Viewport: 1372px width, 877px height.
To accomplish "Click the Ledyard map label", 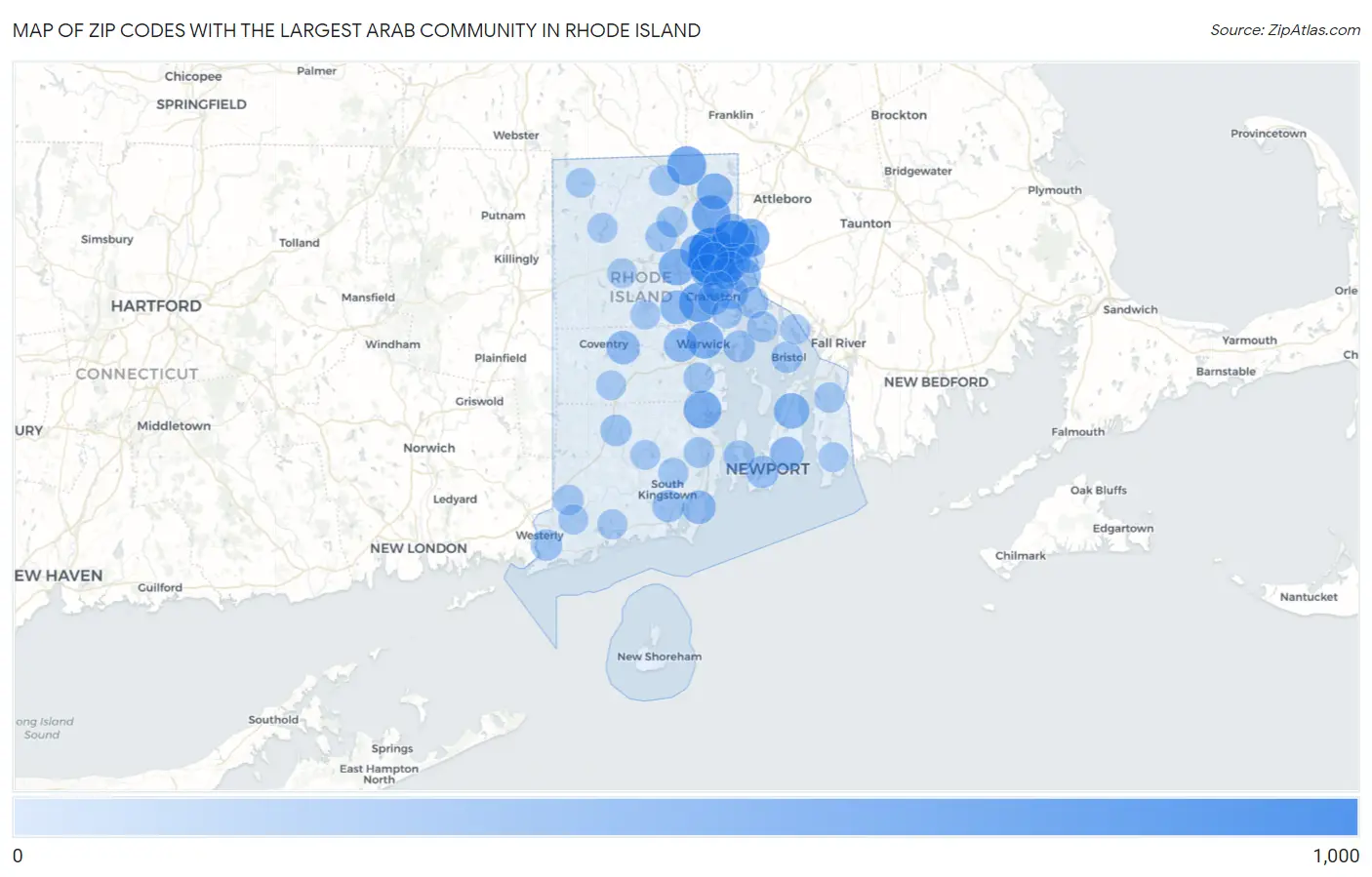I will click(x=455, y=499).
